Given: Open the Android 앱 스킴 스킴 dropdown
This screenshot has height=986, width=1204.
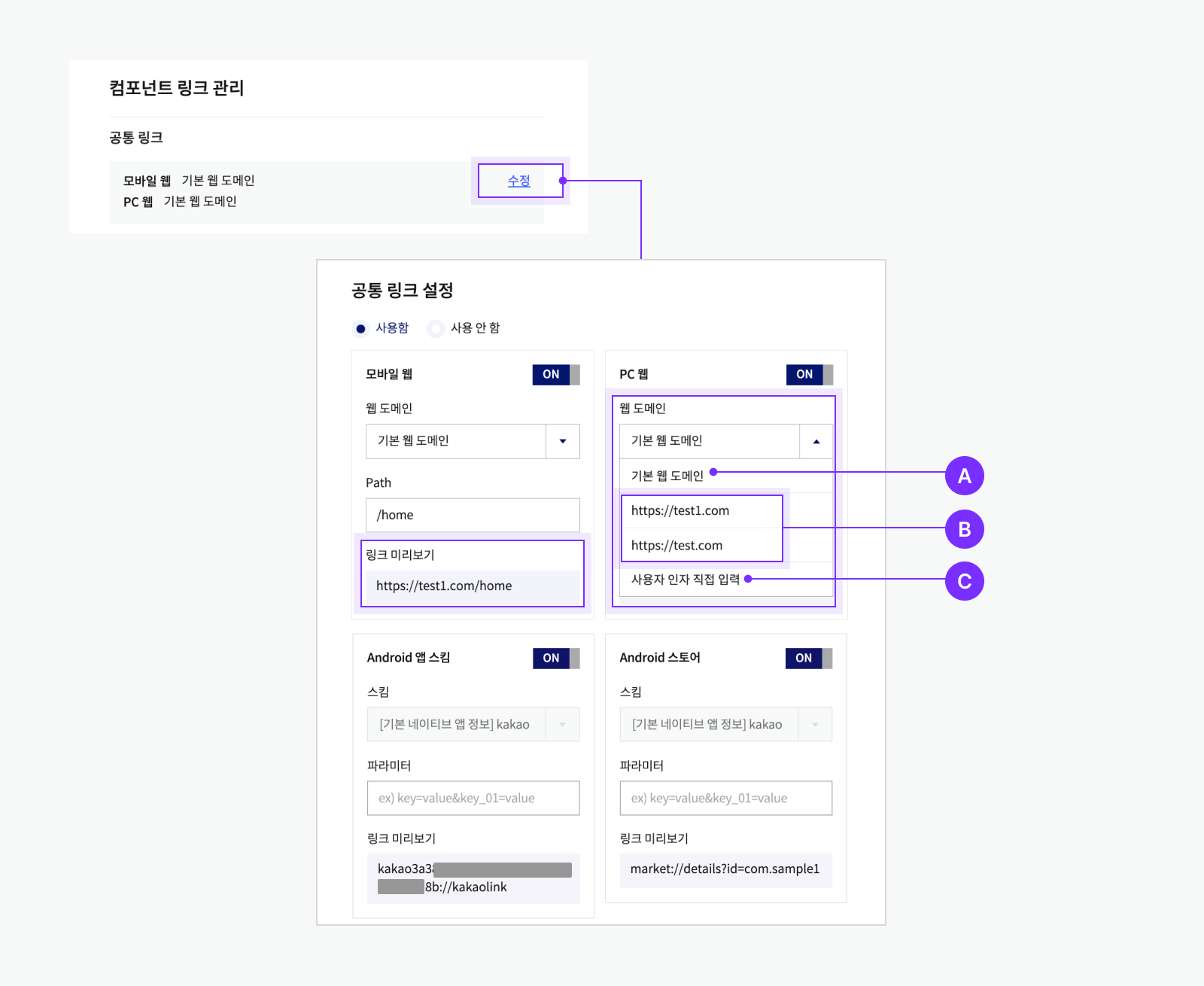Looking at the screenshot, I should point(563,724).
